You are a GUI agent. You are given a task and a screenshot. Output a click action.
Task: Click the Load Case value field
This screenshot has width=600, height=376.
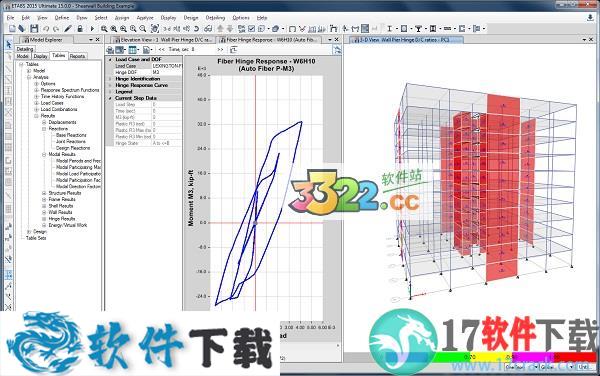tap(167, 66)
